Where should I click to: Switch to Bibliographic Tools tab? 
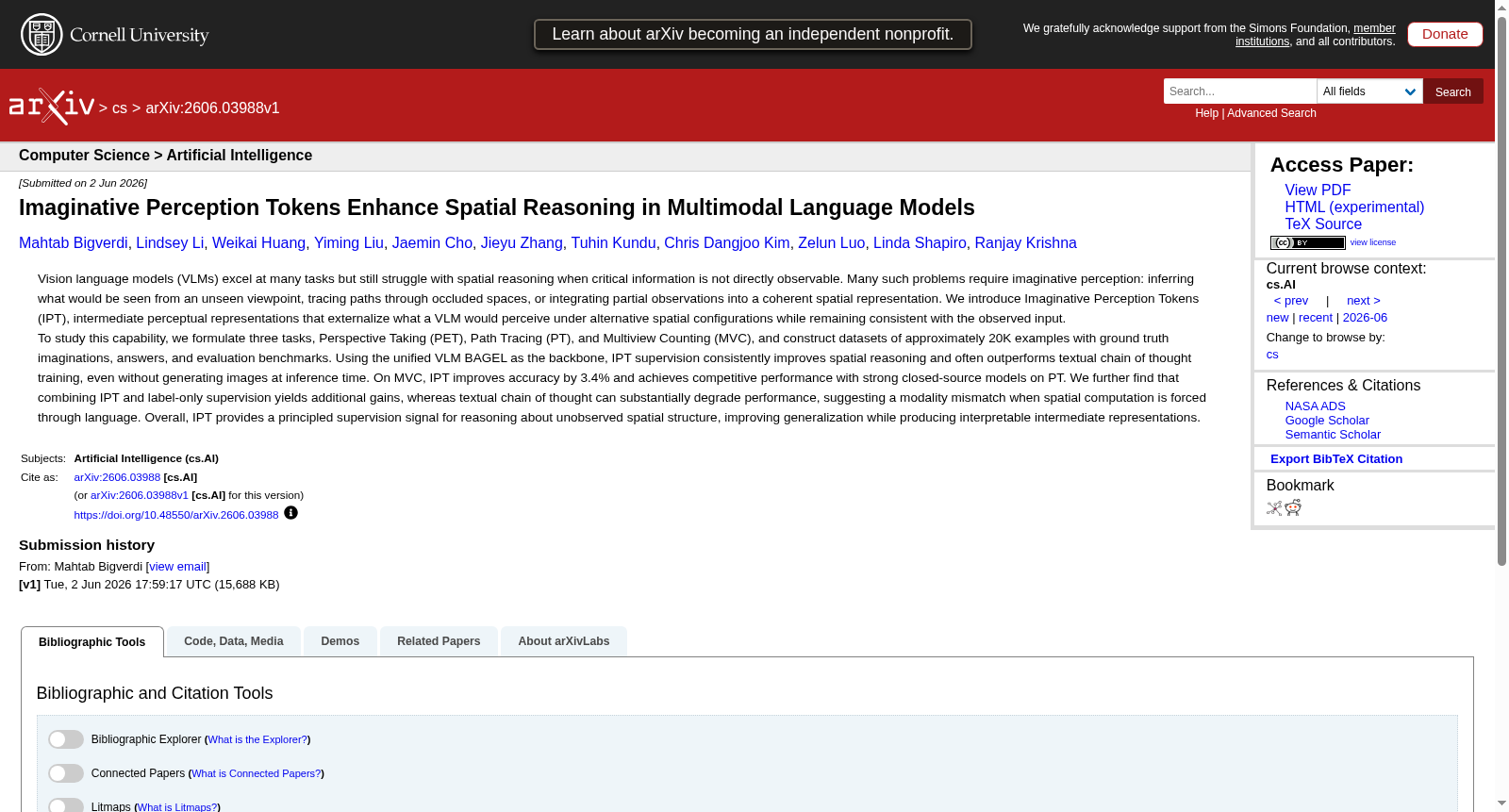click(x=92, y=642)
